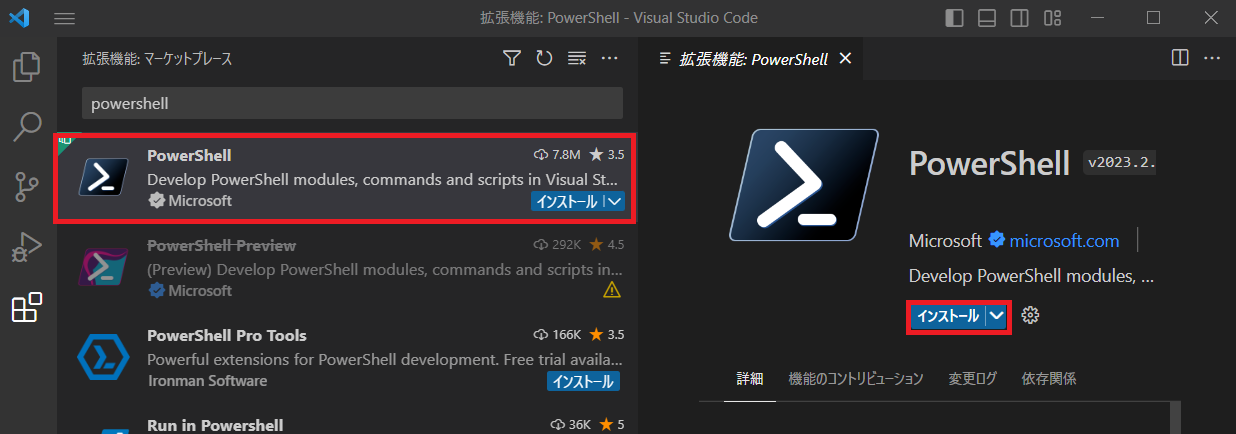Screen dimensions: 1236x434
Task: Click the extension search box containing powershell
Action: click(352, 103)
